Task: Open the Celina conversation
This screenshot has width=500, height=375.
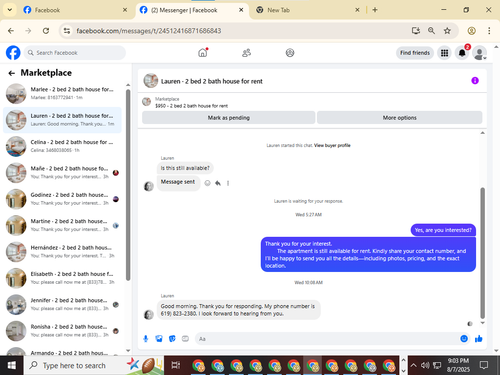Action: click(62, 146)
